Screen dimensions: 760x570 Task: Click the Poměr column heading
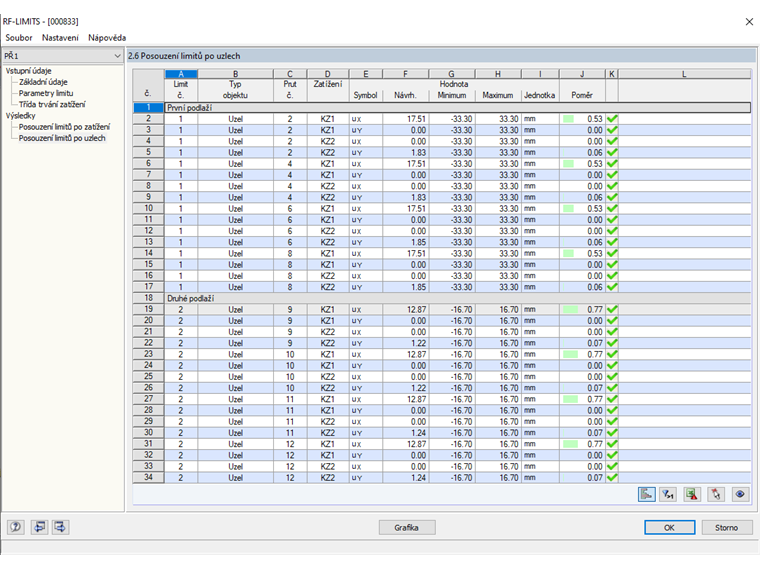[582, 95]
